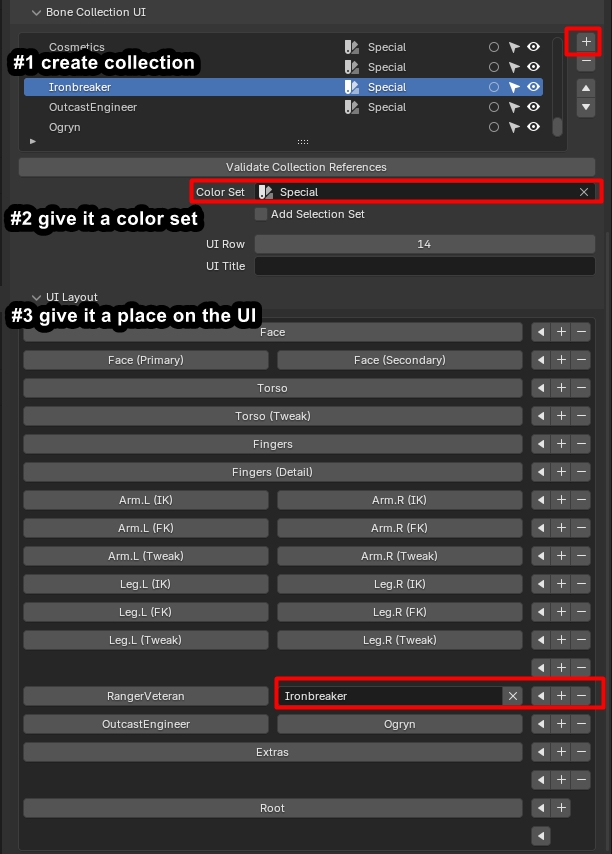Click select arrow on Root row
Image resolution: width=612 pixels, height=854 pixels.
click(x=541, y=808)
